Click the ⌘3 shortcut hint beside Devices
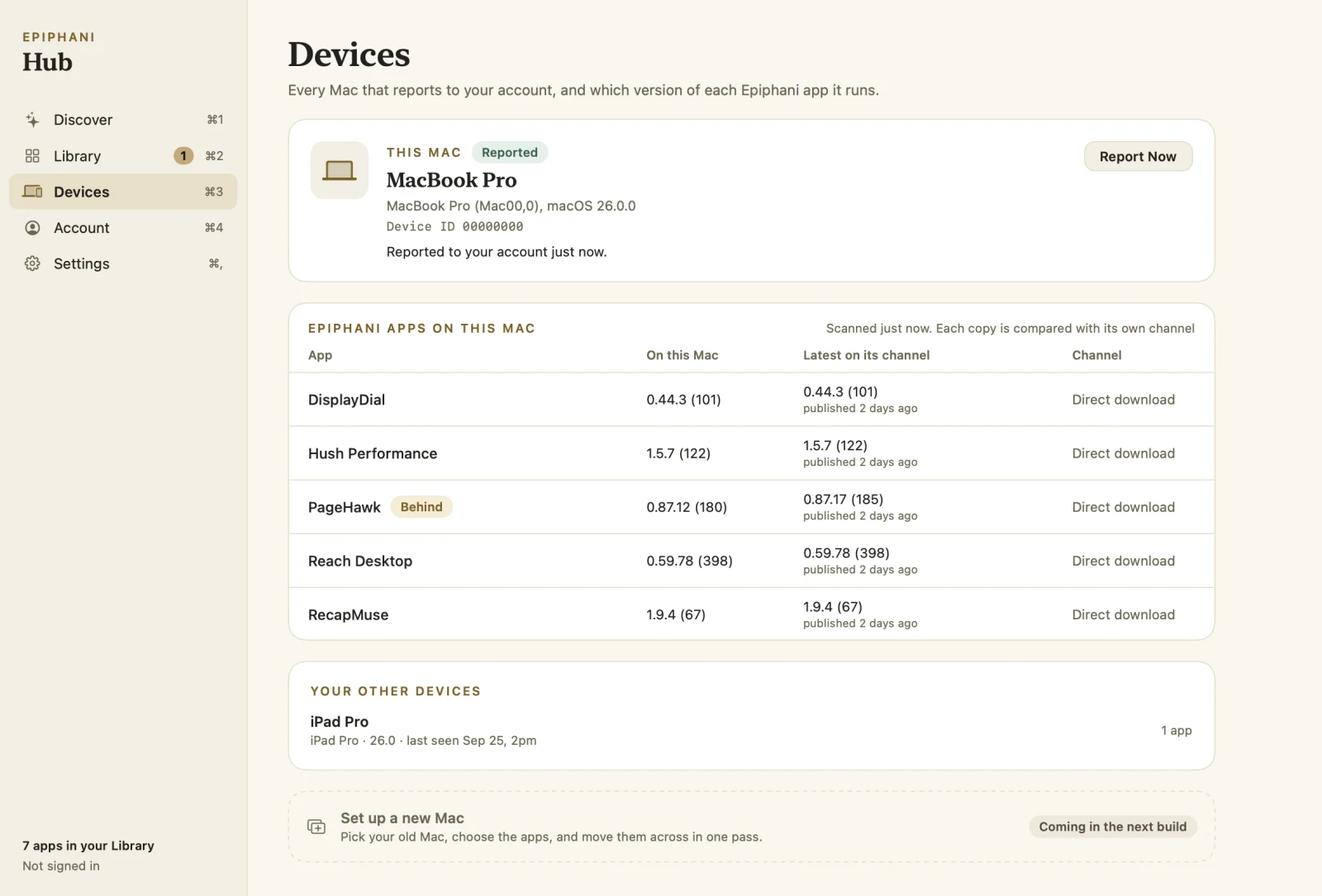The width and height of the screenshot is (1322, 896). pos(214,192)
